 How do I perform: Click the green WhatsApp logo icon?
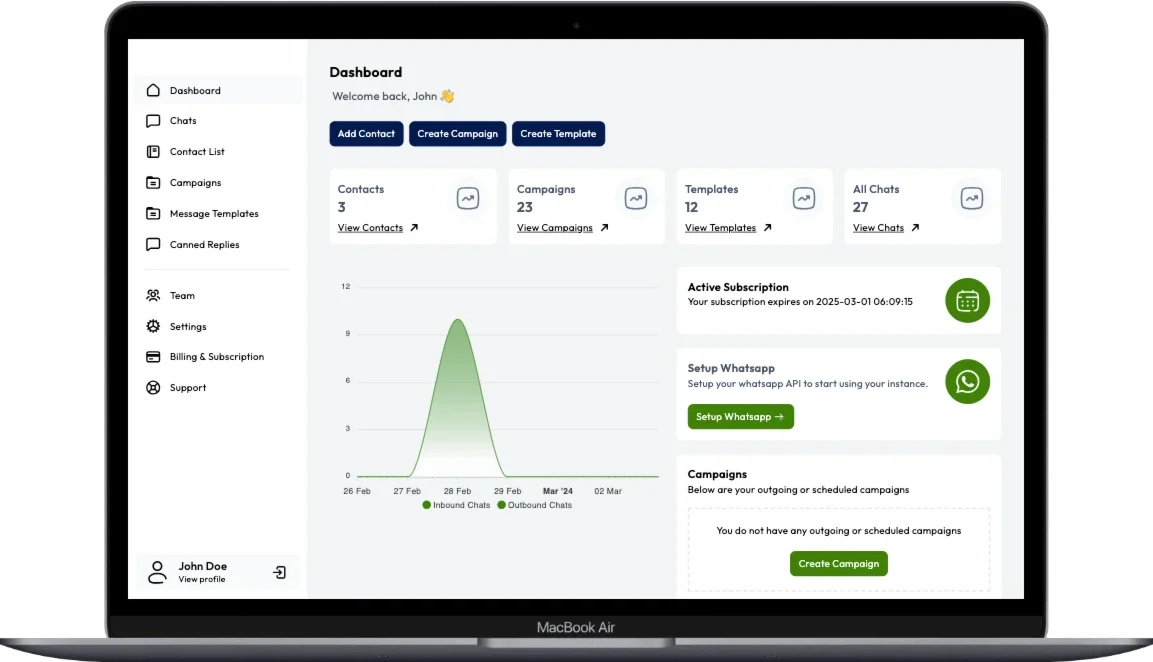click(967, 382)
